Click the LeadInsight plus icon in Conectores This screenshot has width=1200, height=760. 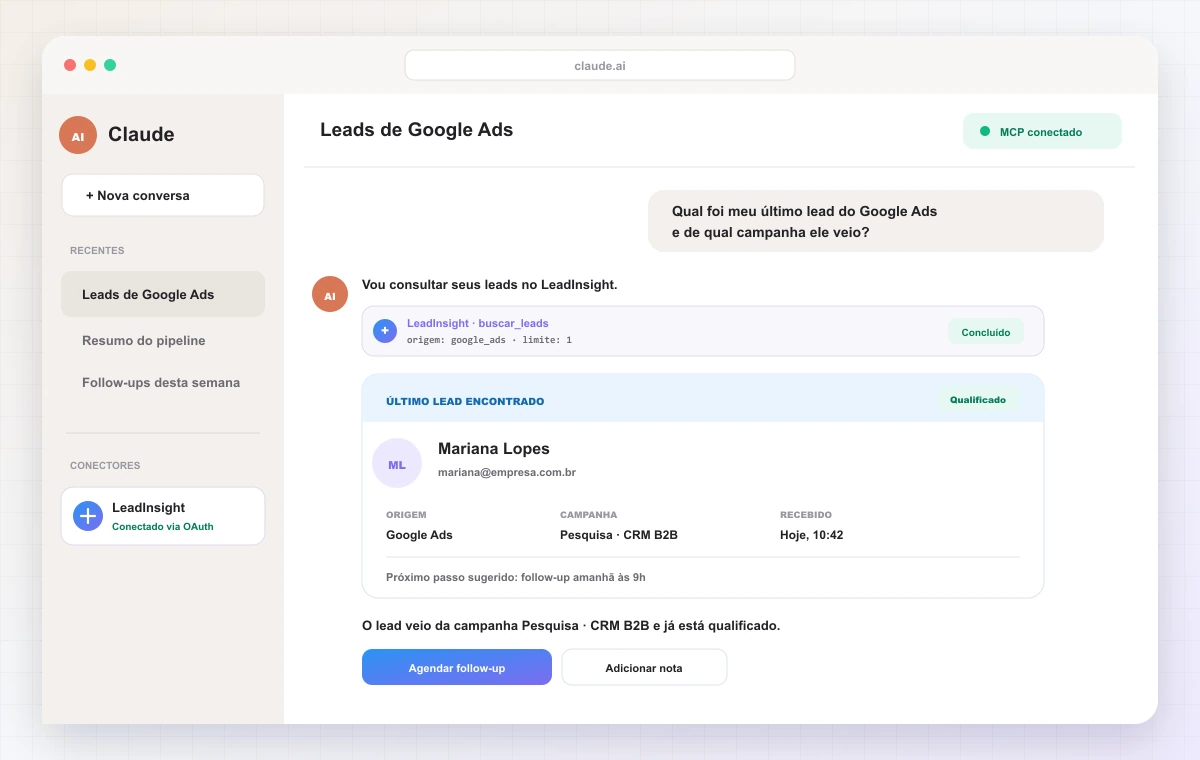click(x=88, y=516)
